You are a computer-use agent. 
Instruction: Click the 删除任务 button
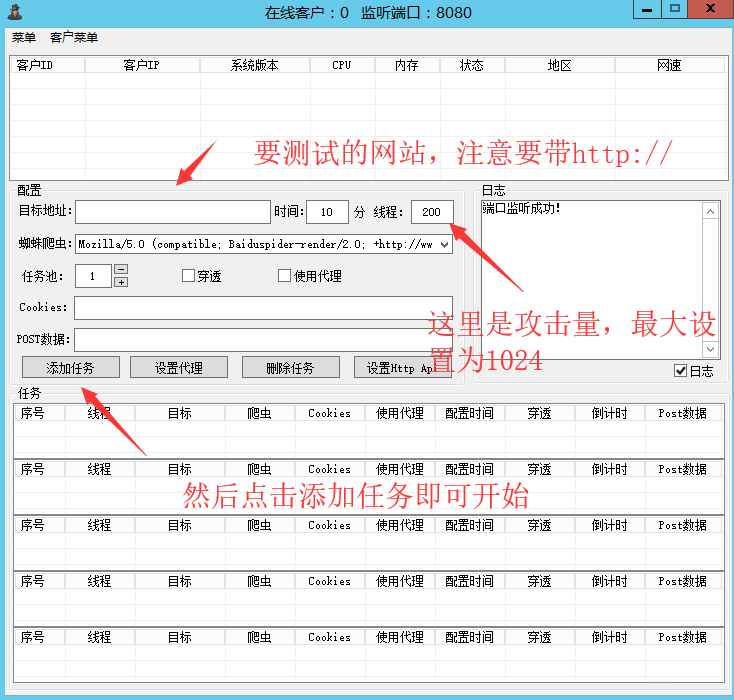pos(291,368)
